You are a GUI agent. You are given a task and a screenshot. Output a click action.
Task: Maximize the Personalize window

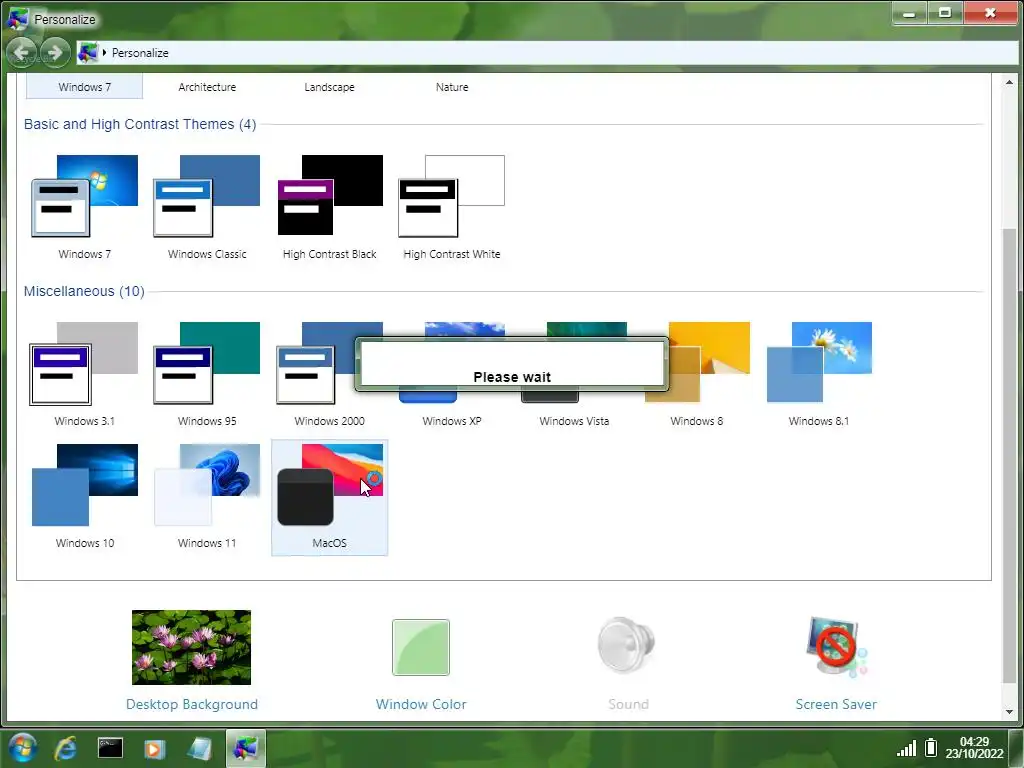(944, 13)
